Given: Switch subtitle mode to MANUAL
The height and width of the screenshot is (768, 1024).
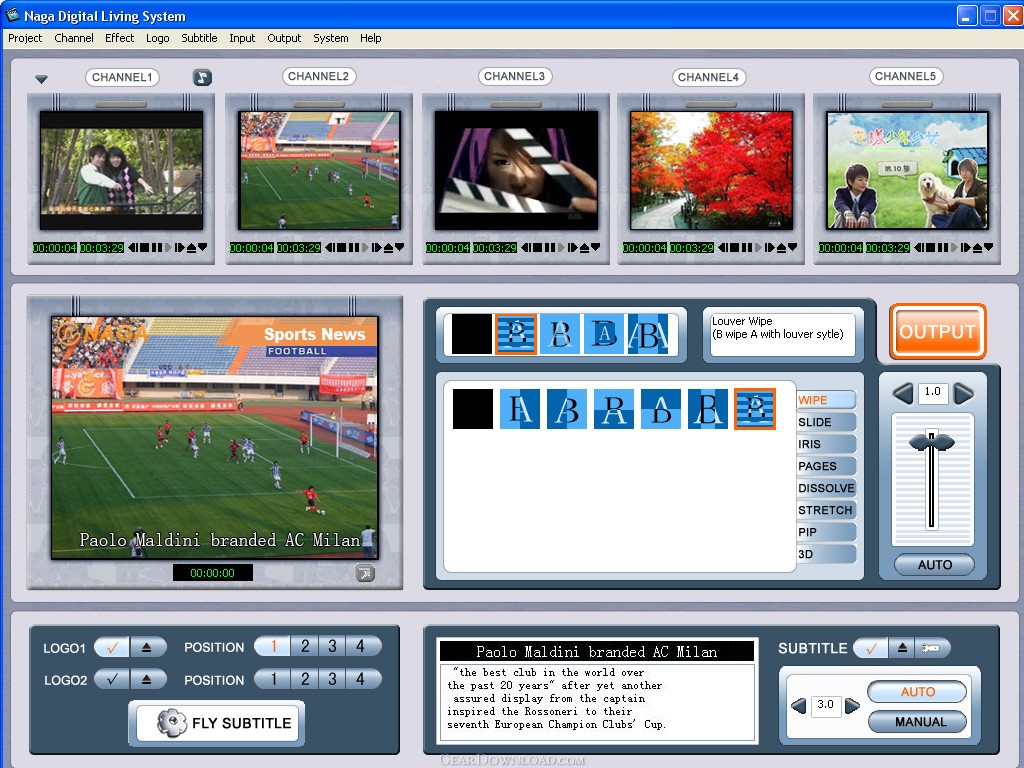Looking at the screenshot, I should pyautogui.click(x=918, y=722).
